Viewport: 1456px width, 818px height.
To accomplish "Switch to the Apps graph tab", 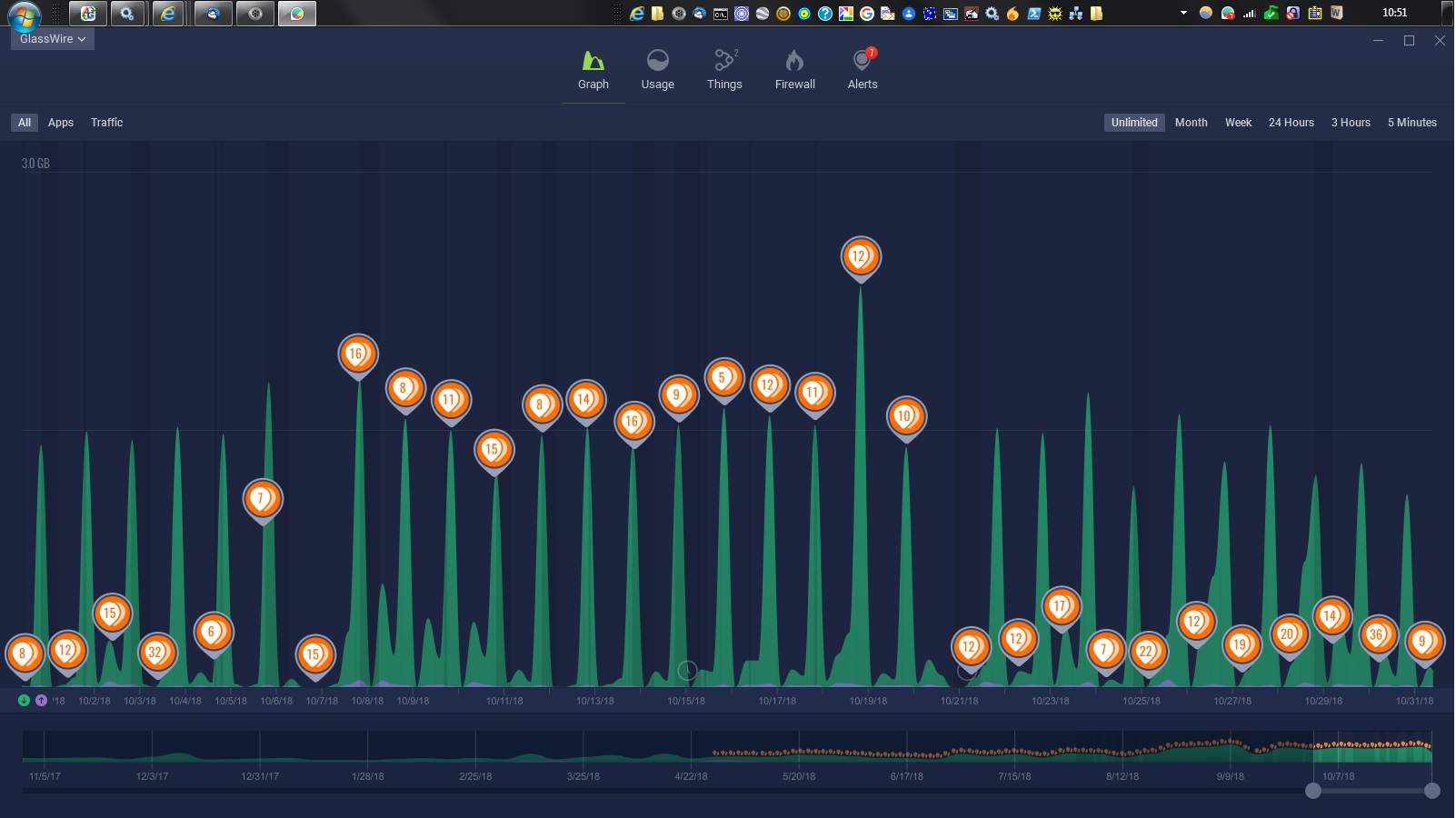I will click(61, 123).
